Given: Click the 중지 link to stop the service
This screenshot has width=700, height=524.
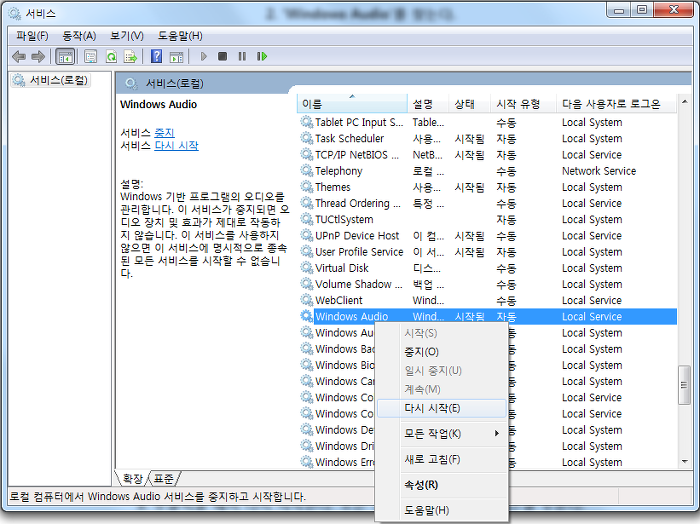Looking at the screenshot, I should pyautogui.click(x=164, y=132).
